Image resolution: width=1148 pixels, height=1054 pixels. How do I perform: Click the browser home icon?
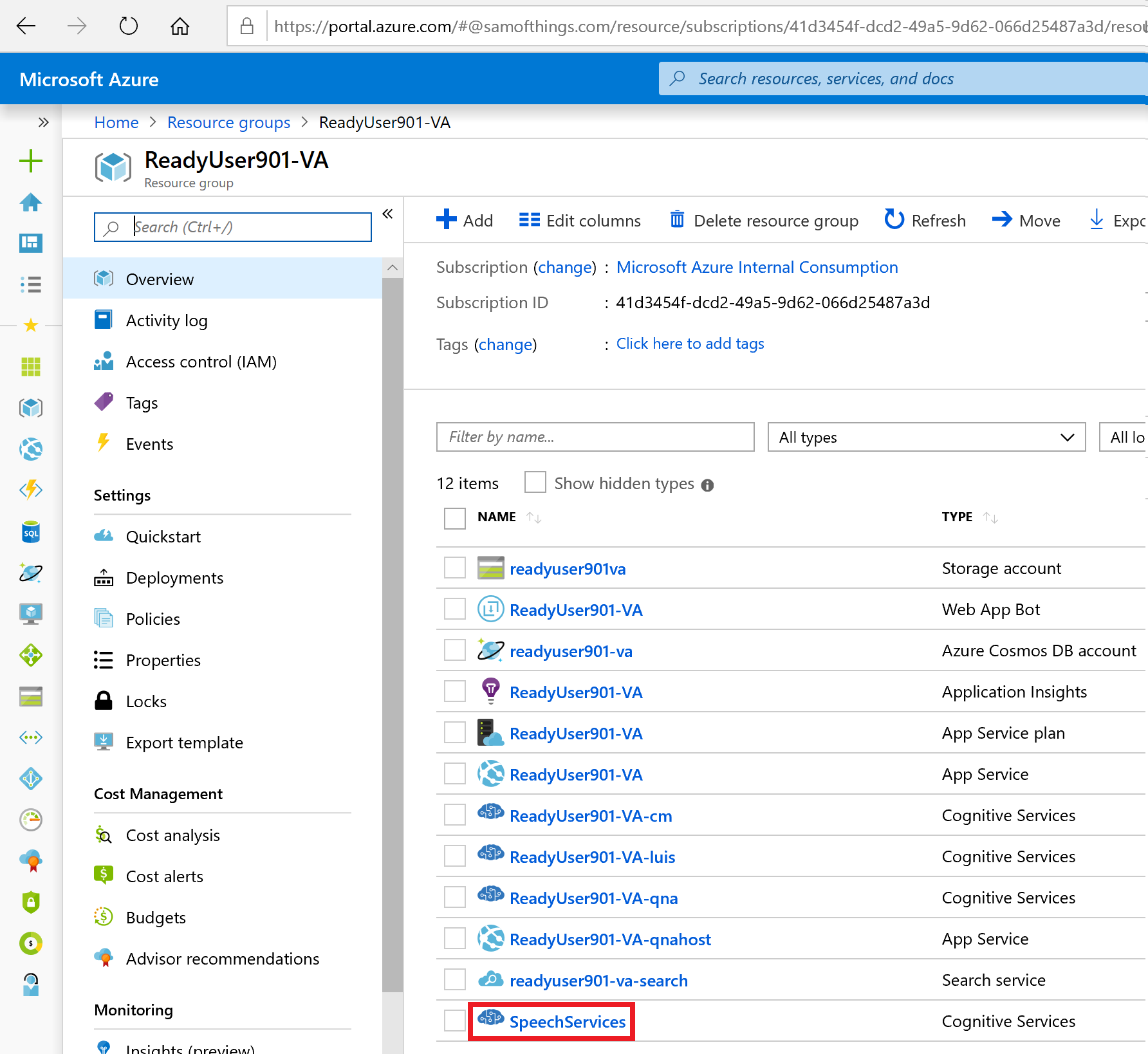pos(180,26)
